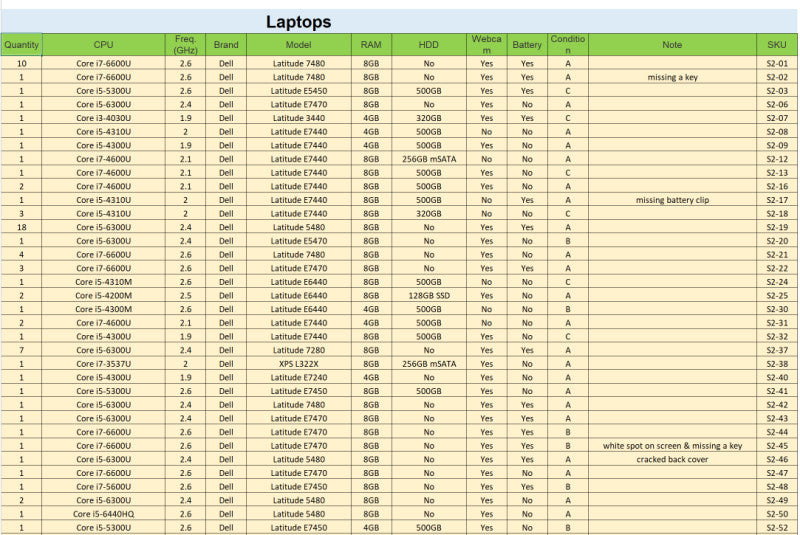
Task: Select Latitude E5450 model cell
Action: click(x=299, y=91)
